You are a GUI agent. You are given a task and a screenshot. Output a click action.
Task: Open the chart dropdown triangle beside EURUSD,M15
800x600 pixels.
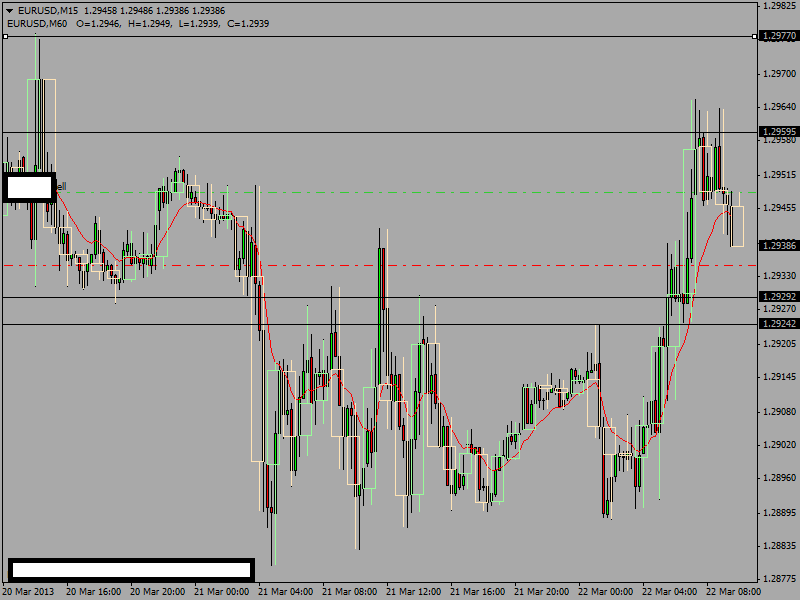[x=9, y=11]
